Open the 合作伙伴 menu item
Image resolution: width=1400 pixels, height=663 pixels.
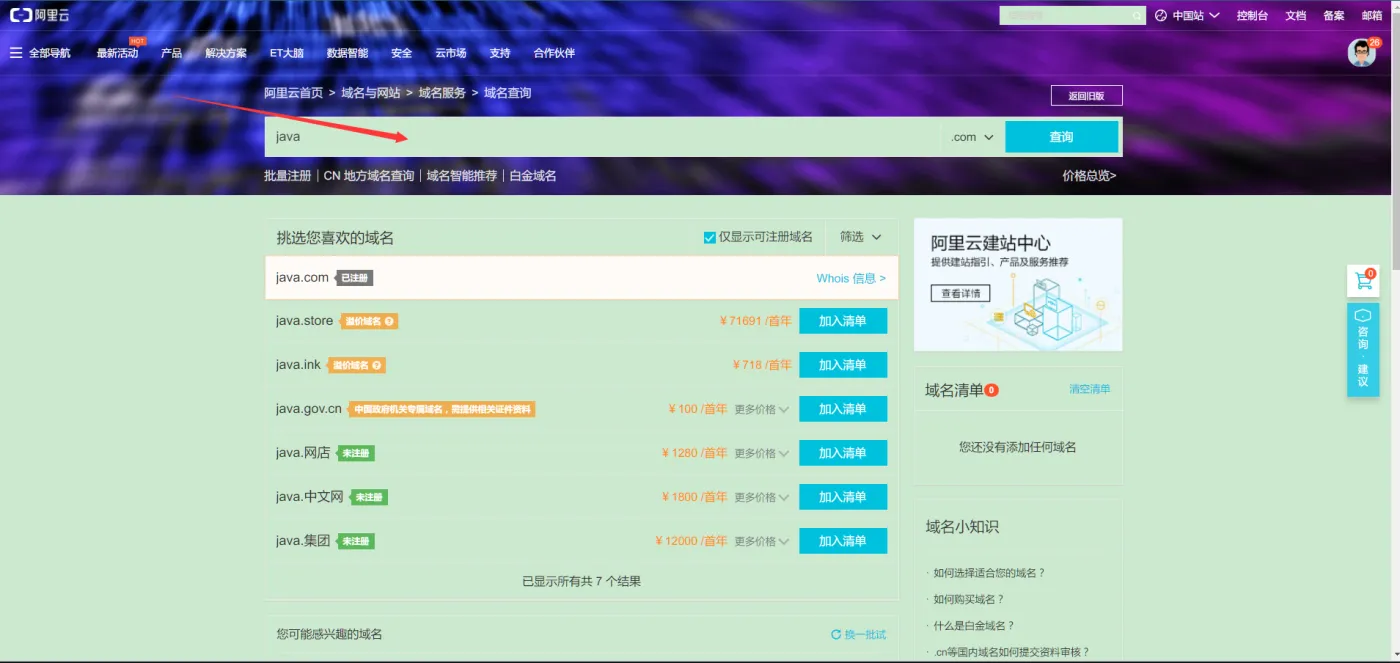tap(554, 53)
